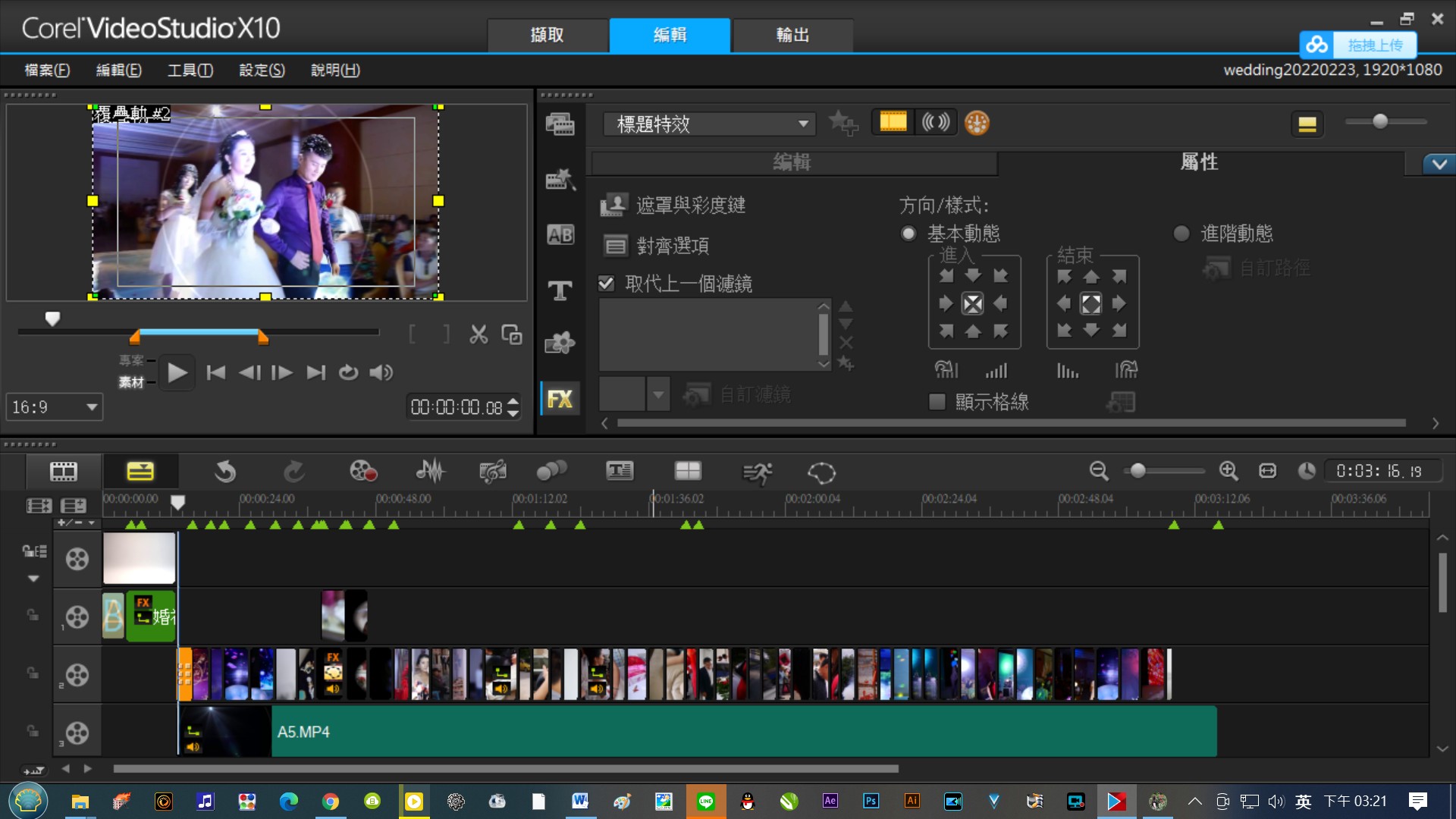This screenshot has width=1456, height=819.
Task: Switch to 輸出 output tab
Action: (x=792, y=35)
